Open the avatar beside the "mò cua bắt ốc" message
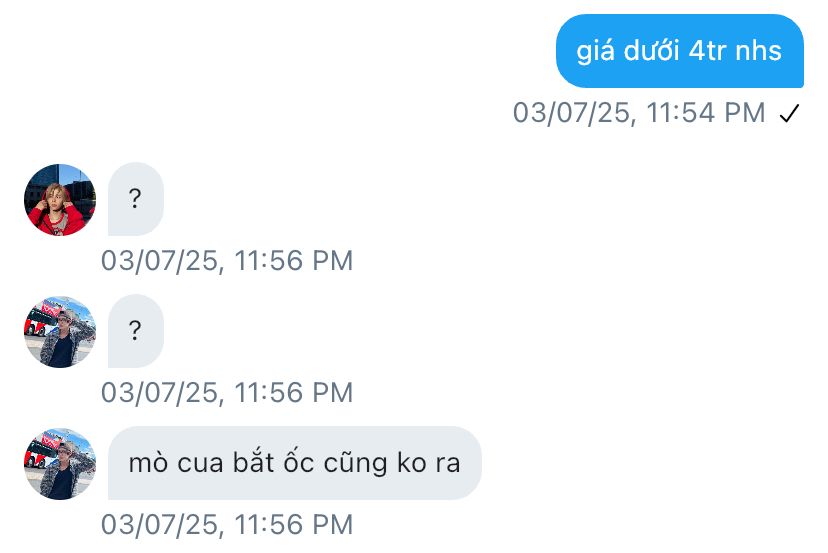This screenshot has width=828, height=553. click(x=60, y=464)
